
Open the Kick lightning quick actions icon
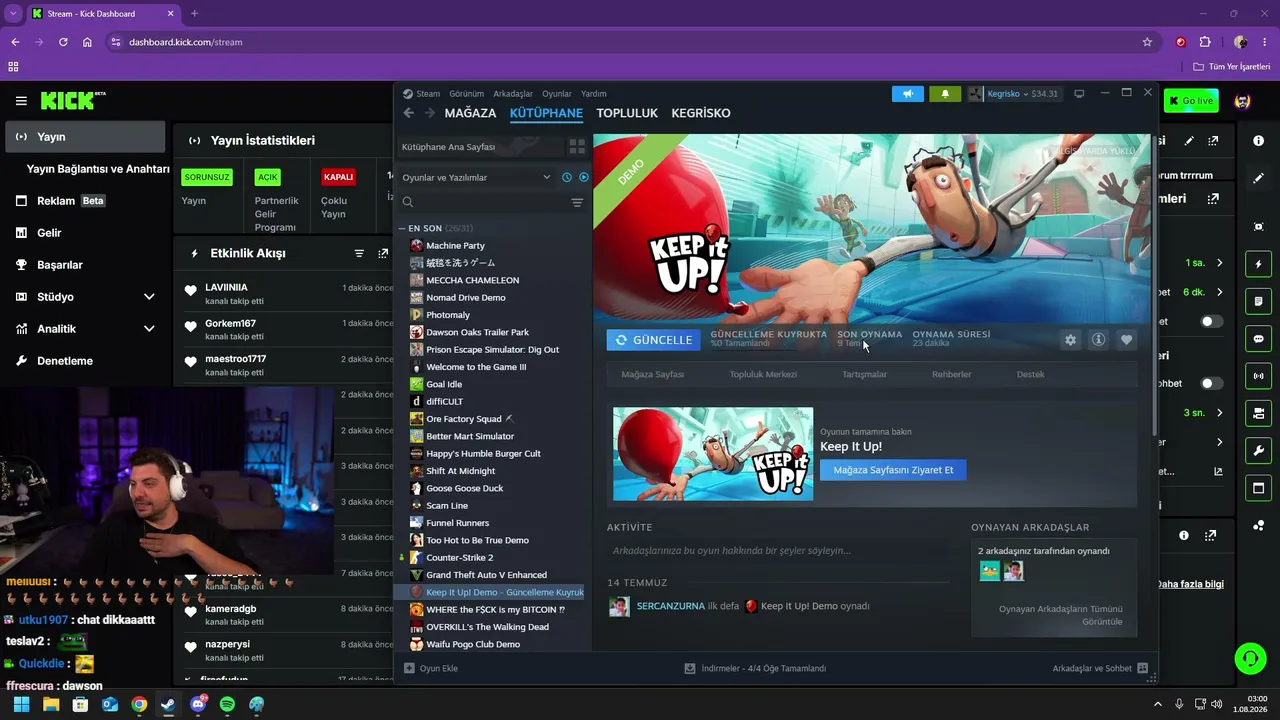coord(1258,264)
